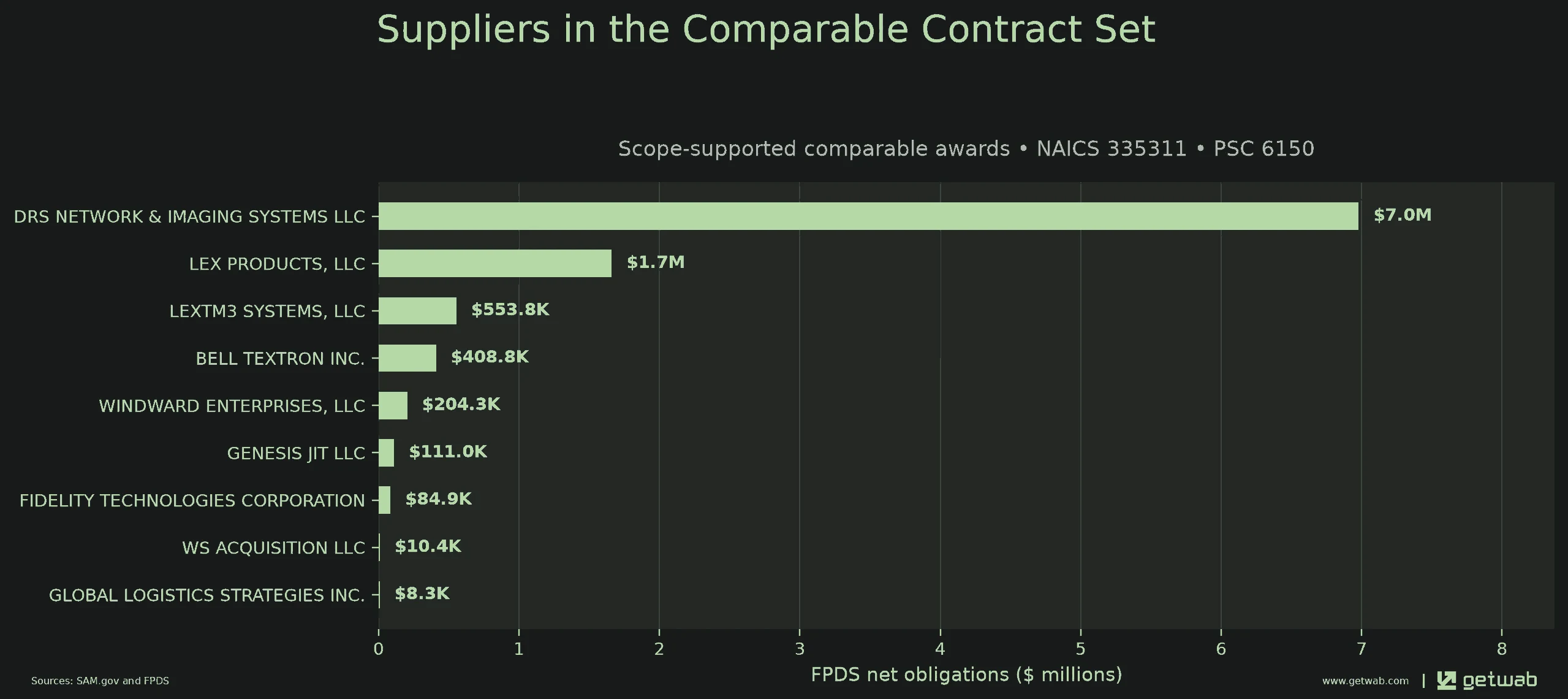Screen dimensions: 1568x699
Task: Click the GLOBAL LOGISTICS STRATEGIES INC. label
Action: tap(207, 595)
